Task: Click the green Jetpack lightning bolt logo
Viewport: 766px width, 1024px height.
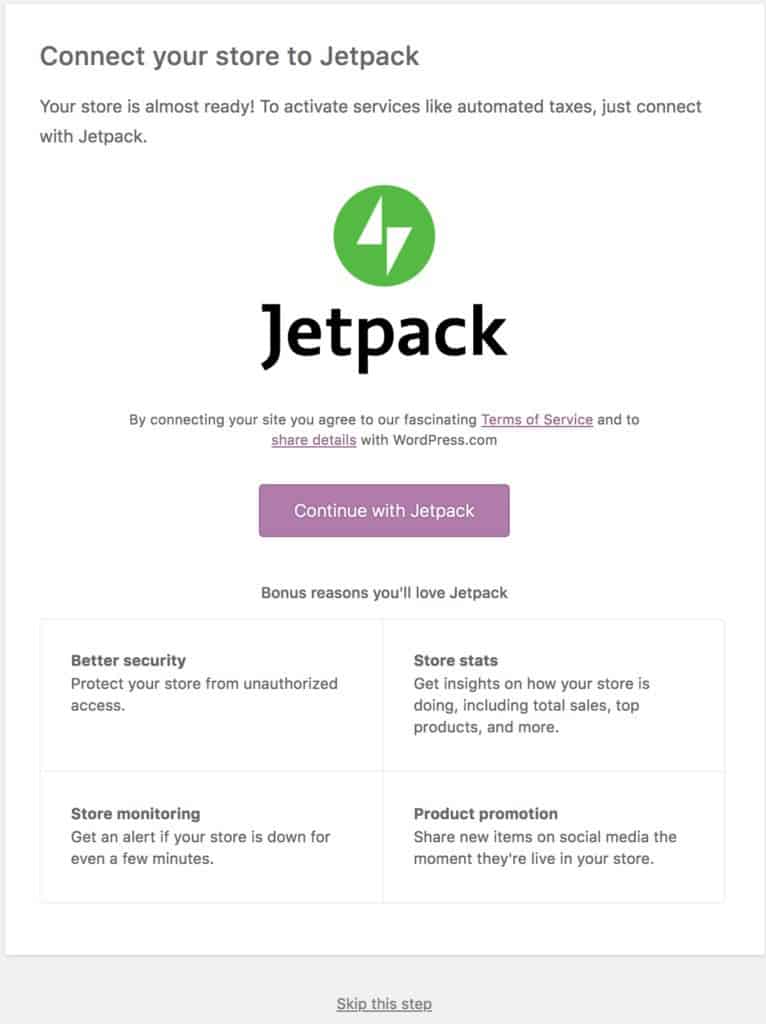Action: click(x=384, y=236)
